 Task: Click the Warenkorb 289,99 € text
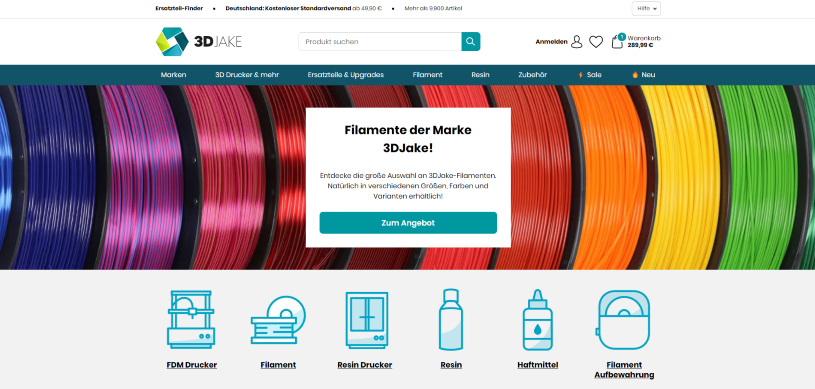(x=644, y=42)
